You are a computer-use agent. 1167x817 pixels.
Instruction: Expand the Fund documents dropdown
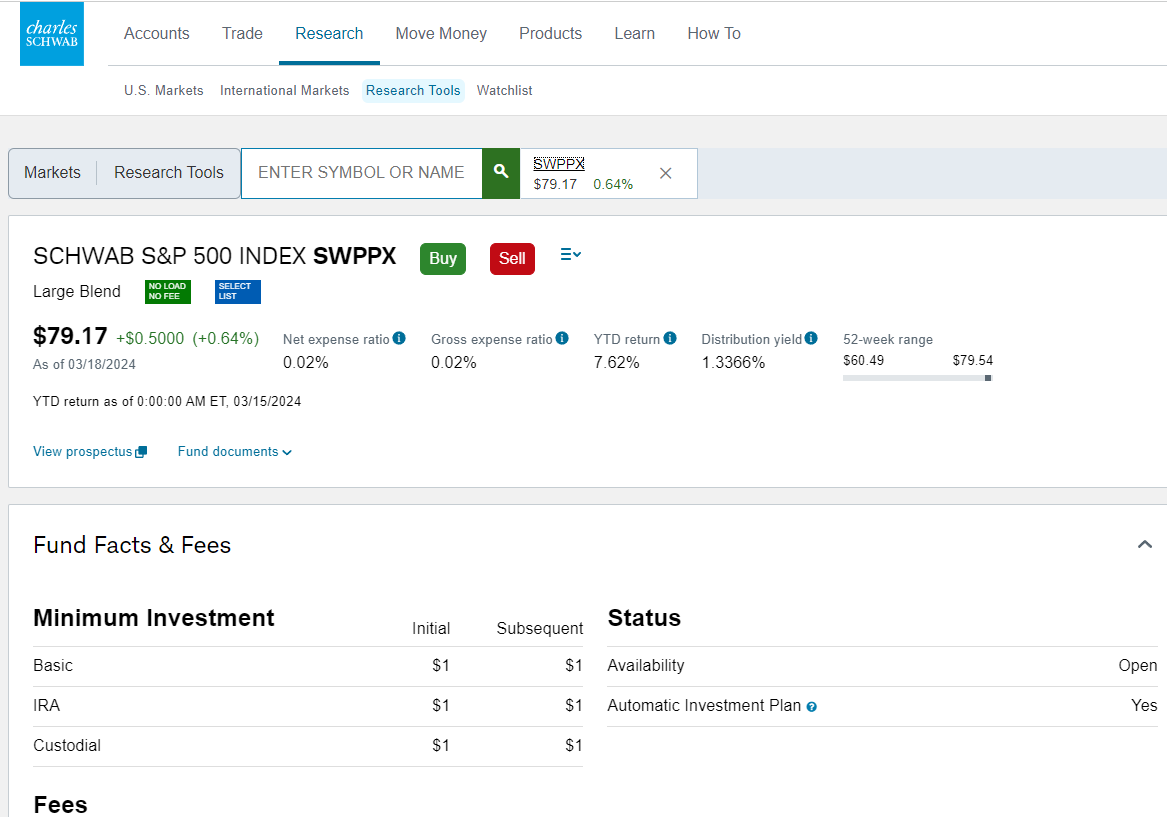[234, 452]
